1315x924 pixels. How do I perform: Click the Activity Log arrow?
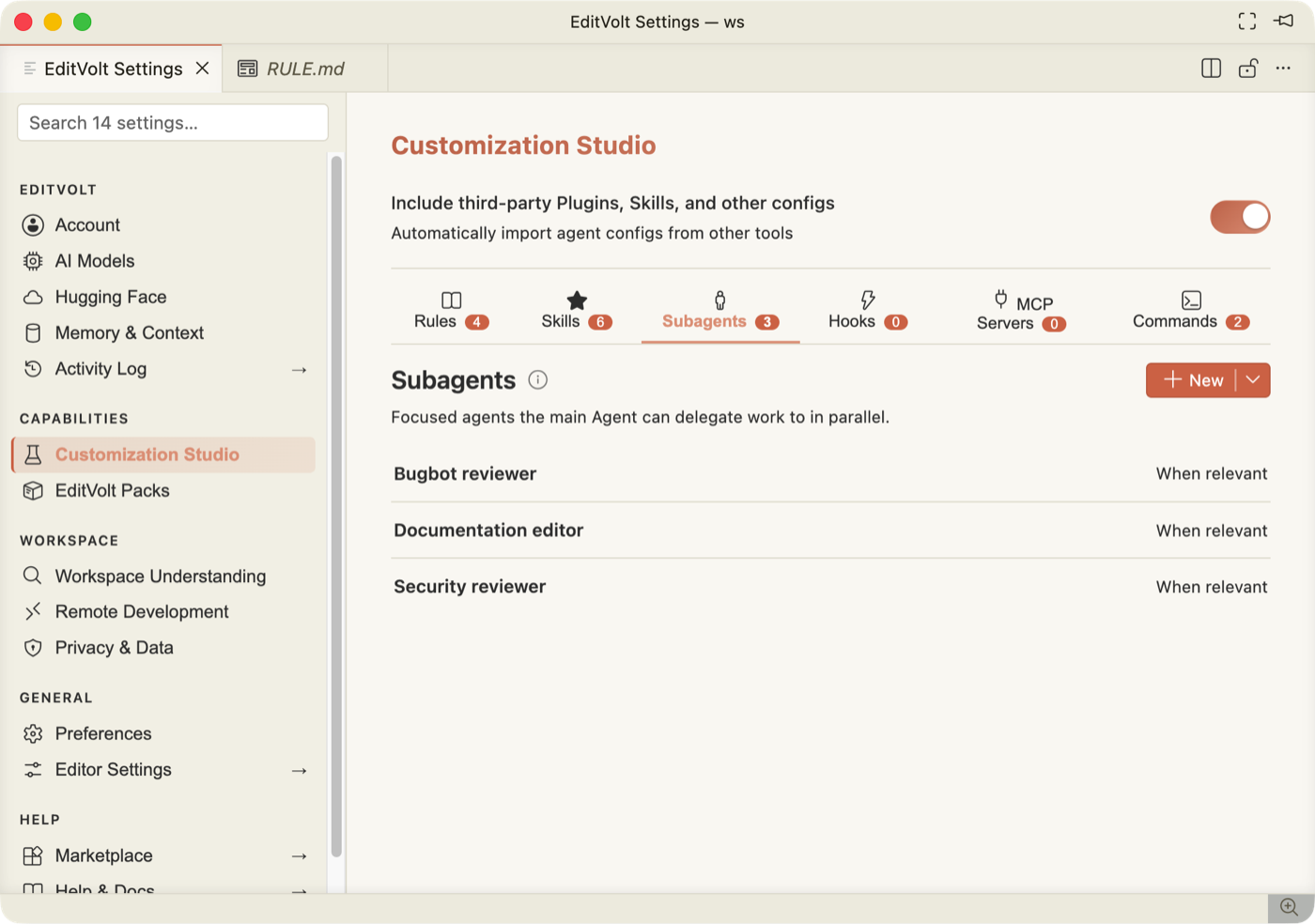tap(300, 370)
